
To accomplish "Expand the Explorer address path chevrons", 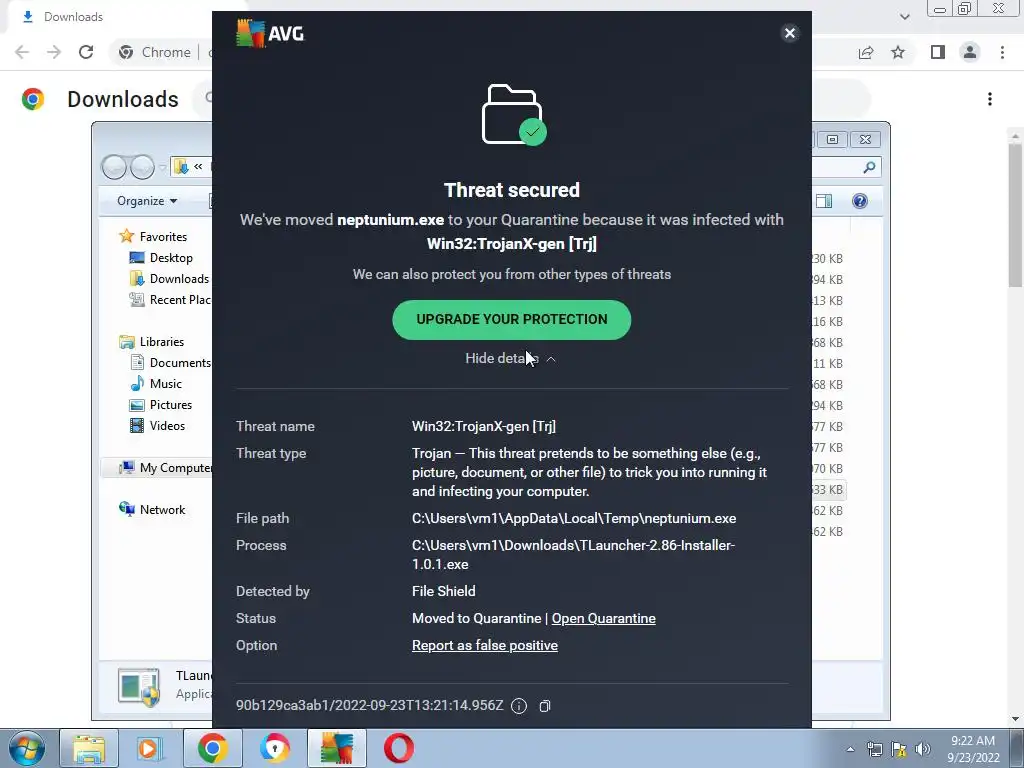I will pos(198,167).
